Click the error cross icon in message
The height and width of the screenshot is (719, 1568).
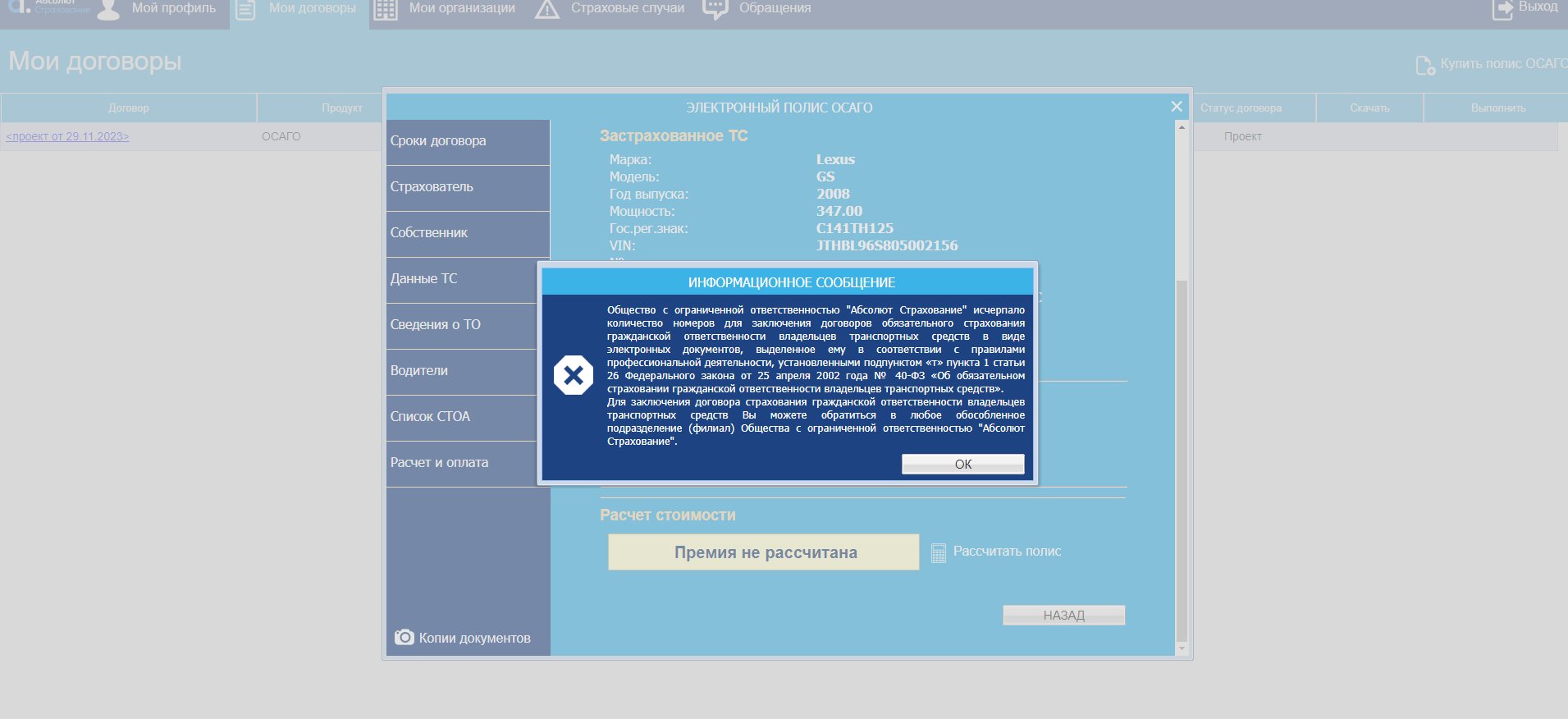[574, 375]
